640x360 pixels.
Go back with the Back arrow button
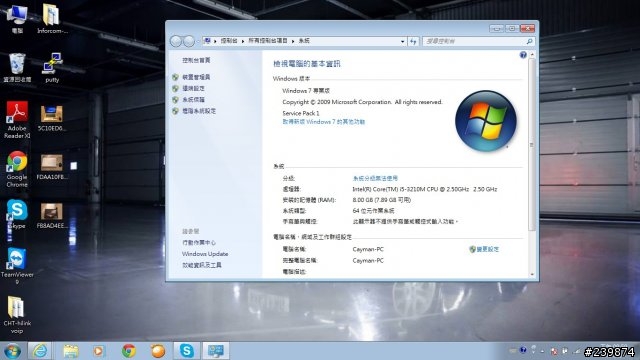tap(176, 41)
